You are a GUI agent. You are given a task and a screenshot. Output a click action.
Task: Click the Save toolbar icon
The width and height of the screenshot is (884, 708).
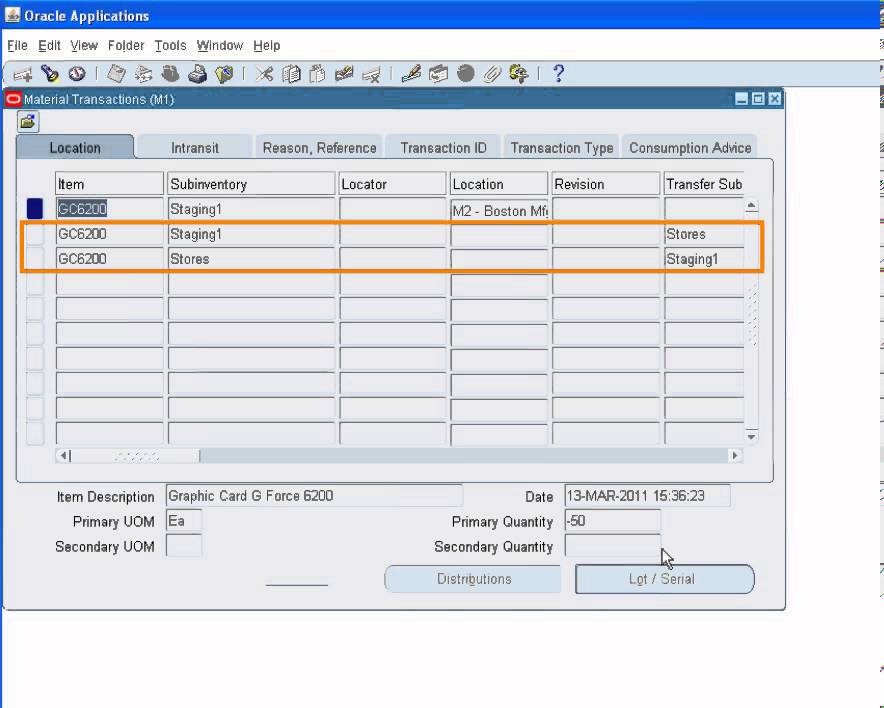coord(116,74)
